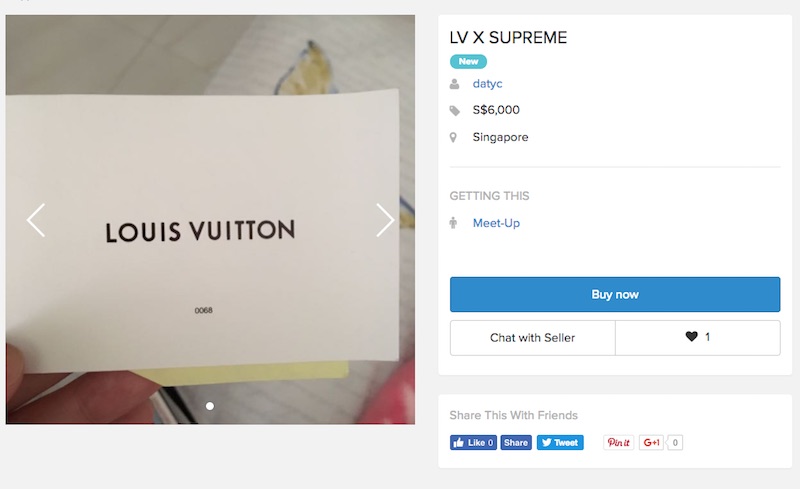
Task: Click the Meet-Up link
Action: click(x=496, y=223)
